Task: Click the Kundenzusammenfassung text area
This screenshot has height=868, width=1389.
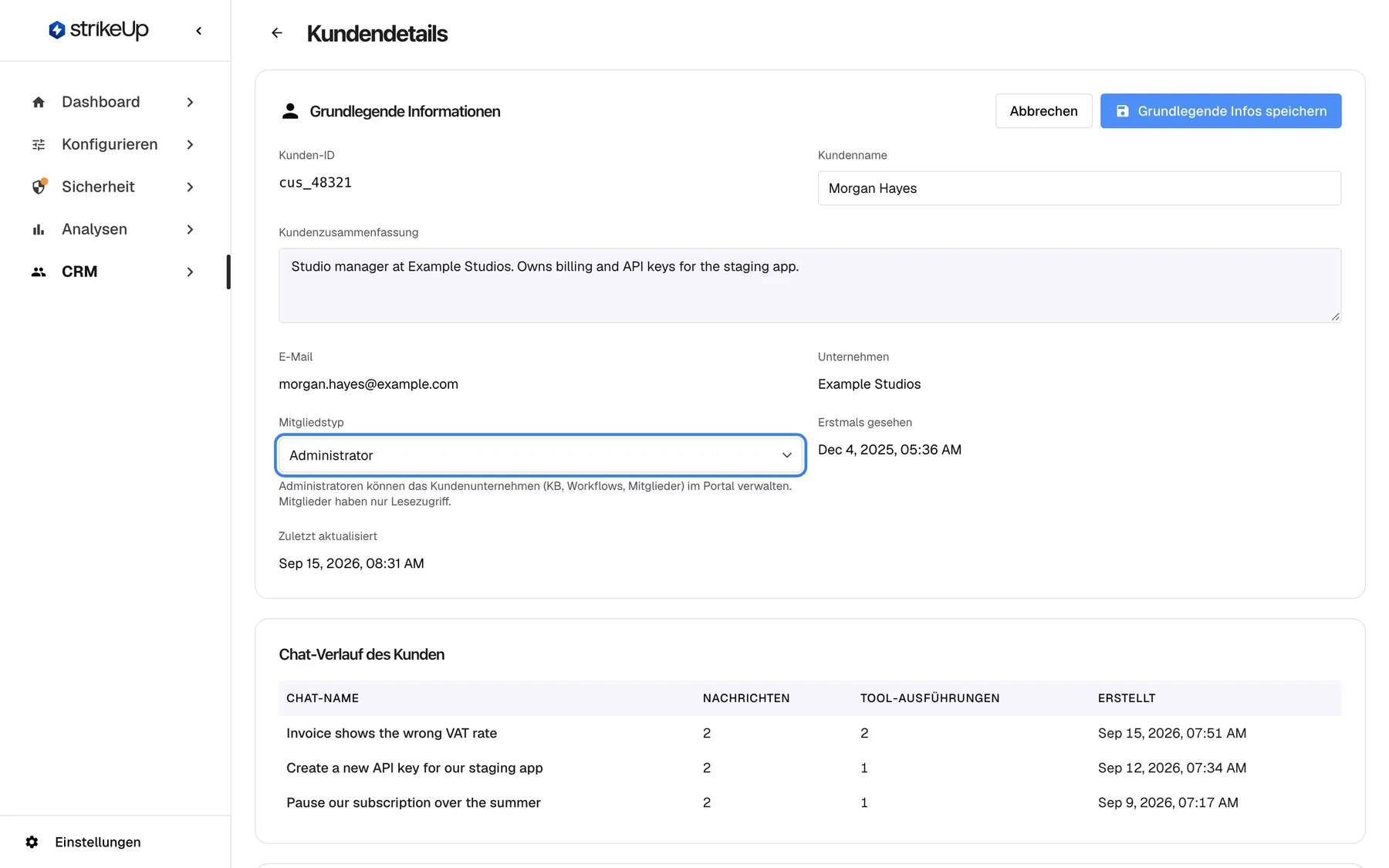Action: tap(809, 285)
